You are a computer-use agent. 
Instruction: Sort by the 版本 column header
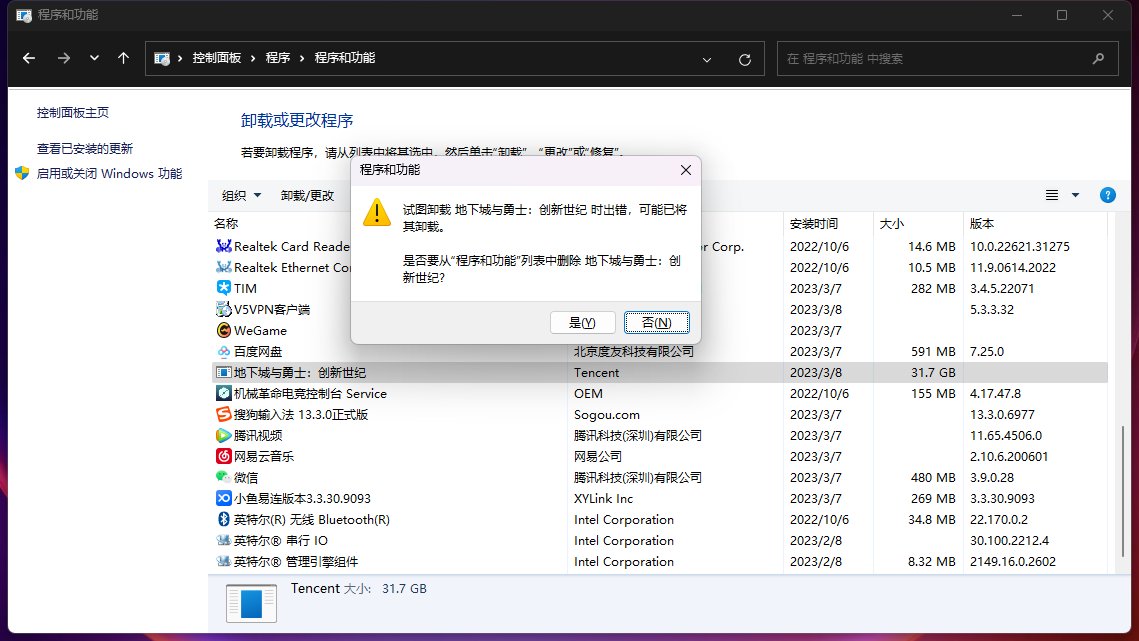point(981,224)
